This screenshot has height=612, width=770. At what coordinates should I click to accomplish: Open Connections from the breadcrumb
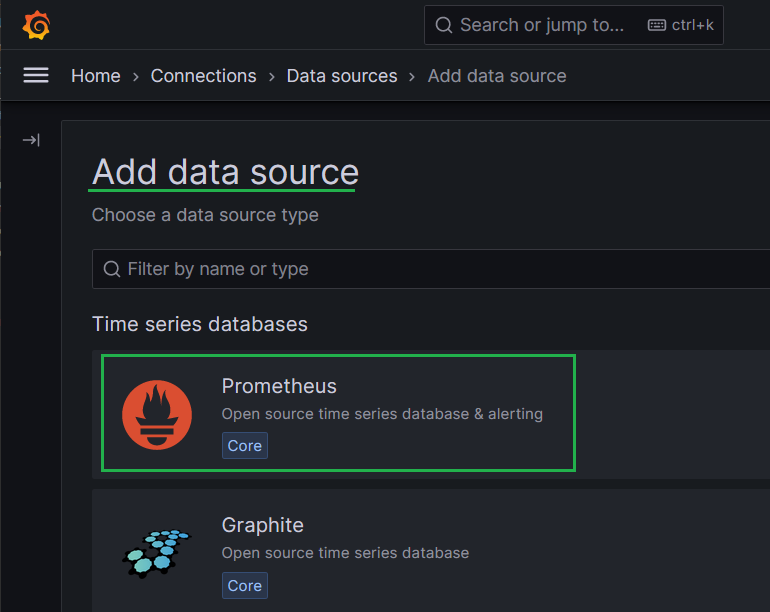pos(203,76)
